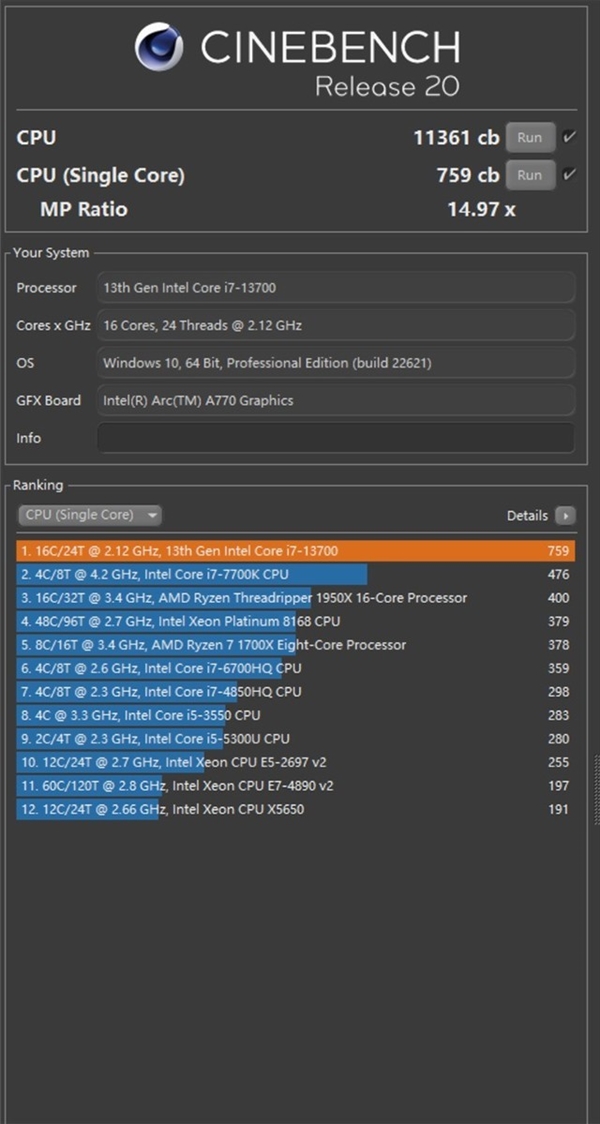Click the Cinebench sphere logo icon

(159, 47)
